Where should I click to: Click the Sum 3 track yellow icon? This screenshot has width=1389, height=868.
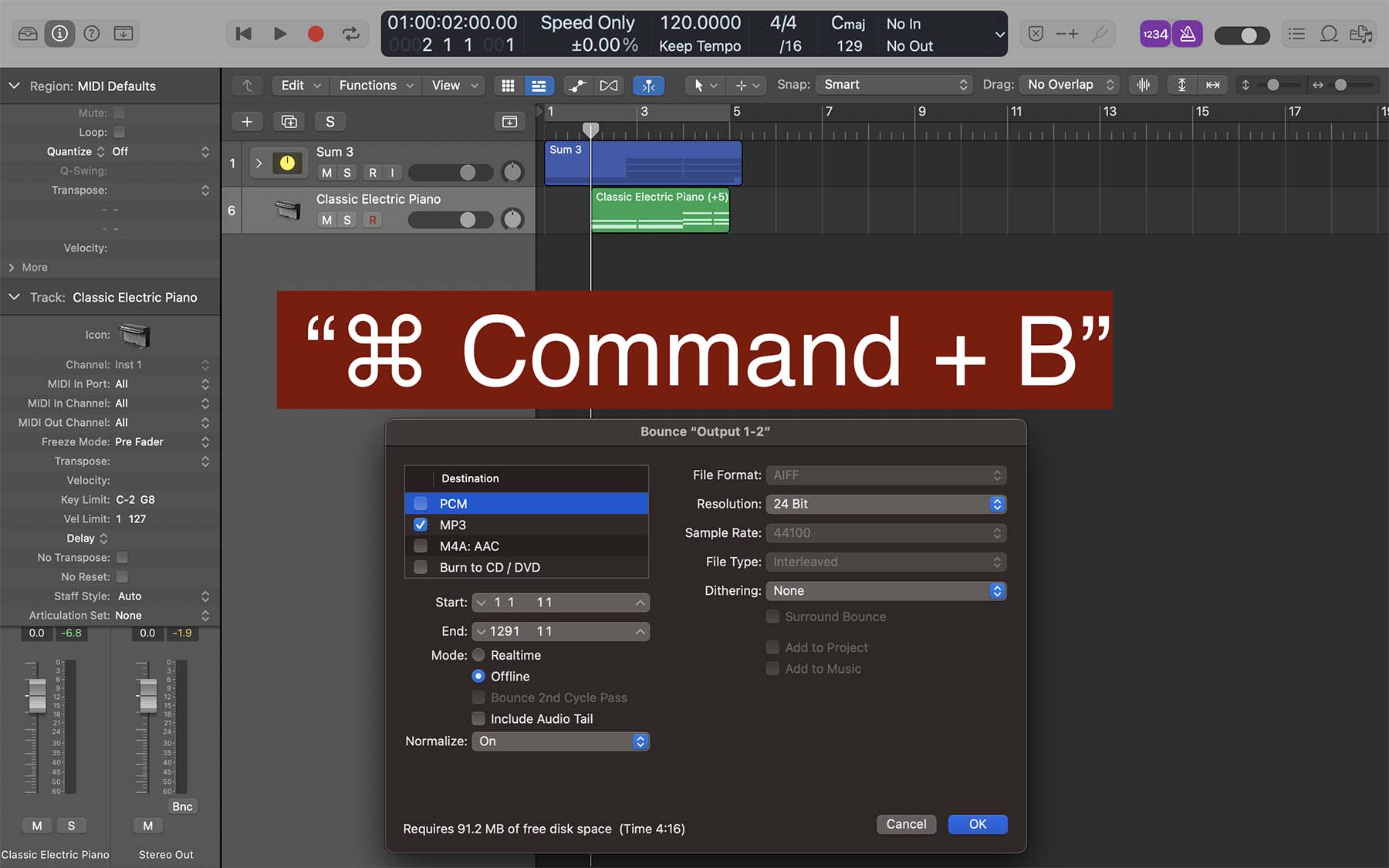pos(287,163)
